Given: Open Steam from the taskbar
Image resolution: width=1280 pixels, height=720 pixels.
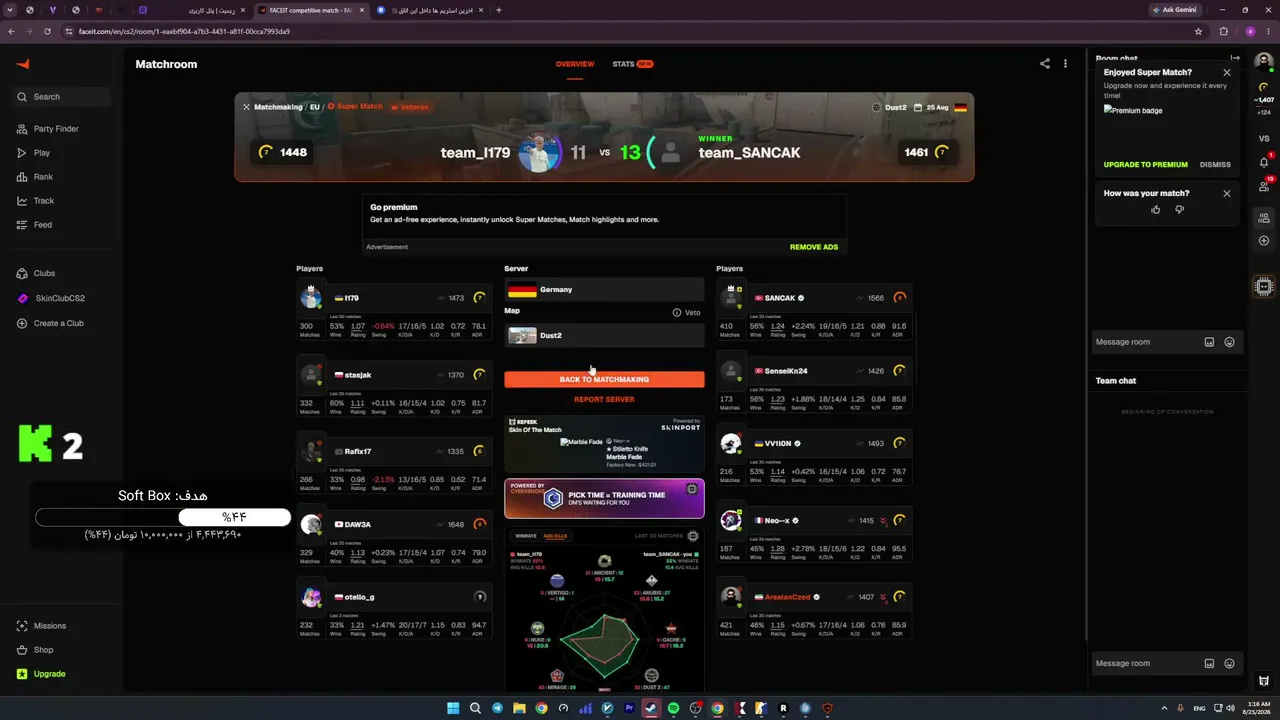Looking at the screenshot, I should click(651, 708).
